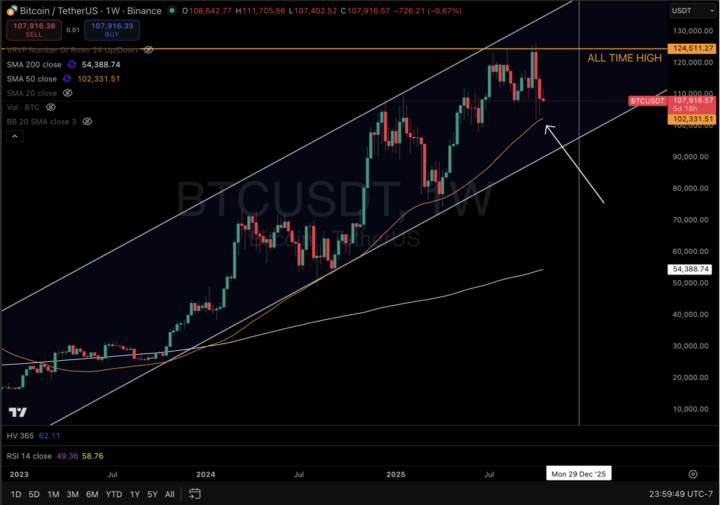The width and height of the screenshot is (720, 505).
Task: Select the 3M time range
Action: (73, 494)
